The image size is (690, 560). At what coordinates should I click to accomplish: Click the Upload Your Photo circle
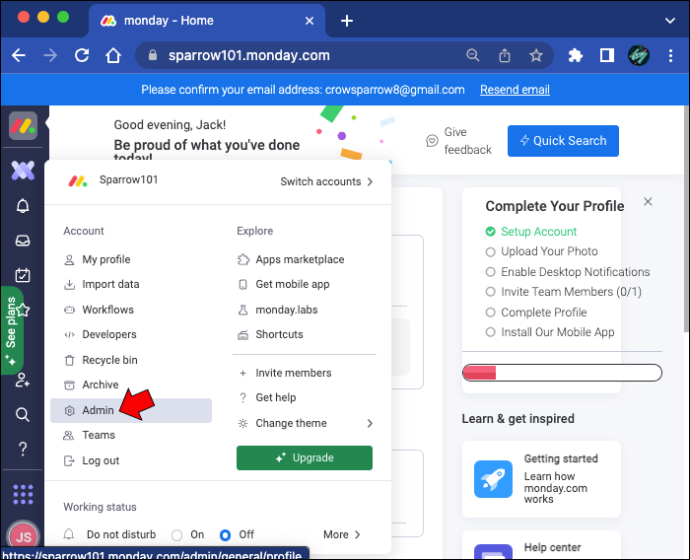[x=490, y=252]
